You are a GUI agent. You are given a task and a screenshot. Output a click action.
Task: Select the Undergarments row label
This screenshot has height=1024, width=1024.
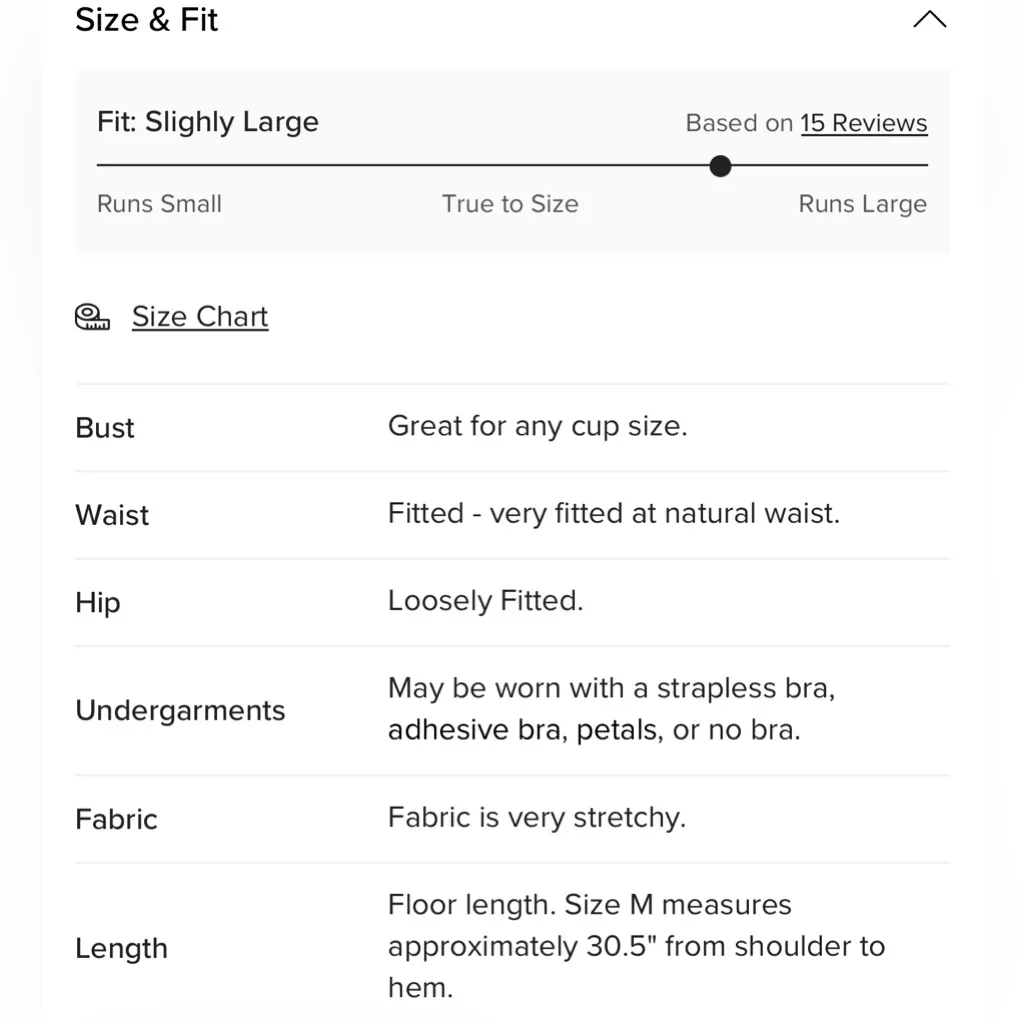click(180, 711)
